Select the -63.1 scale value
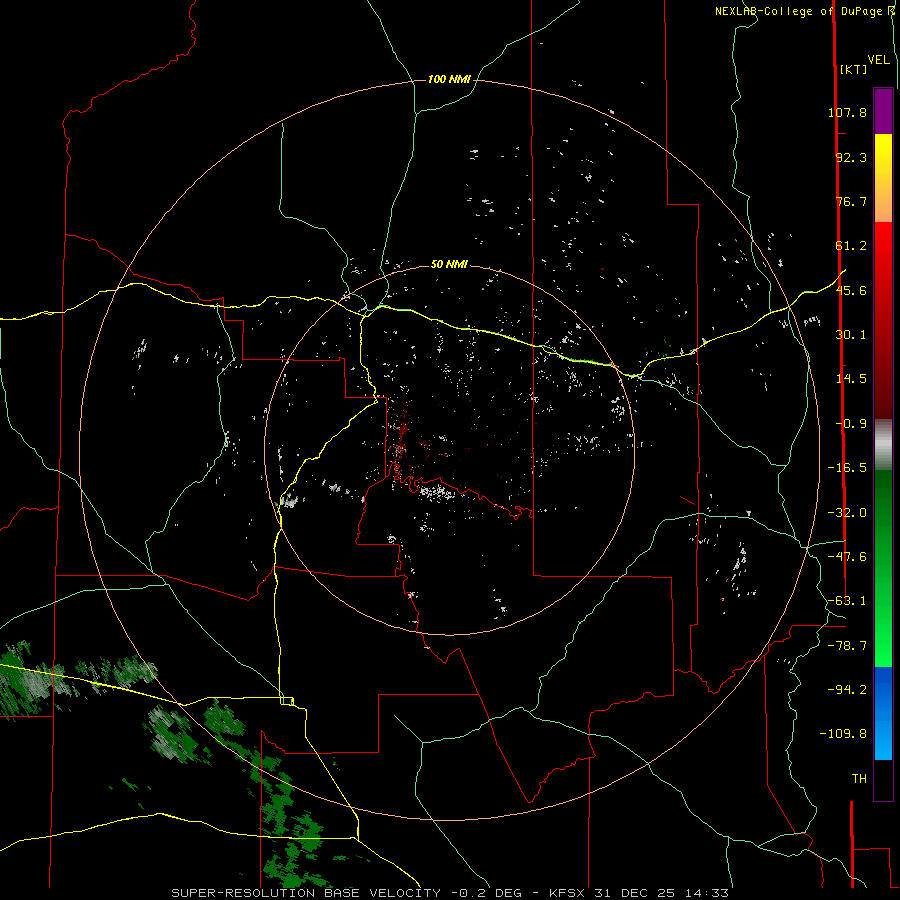Viewport: 900px width, 900px height. (847, 601)
